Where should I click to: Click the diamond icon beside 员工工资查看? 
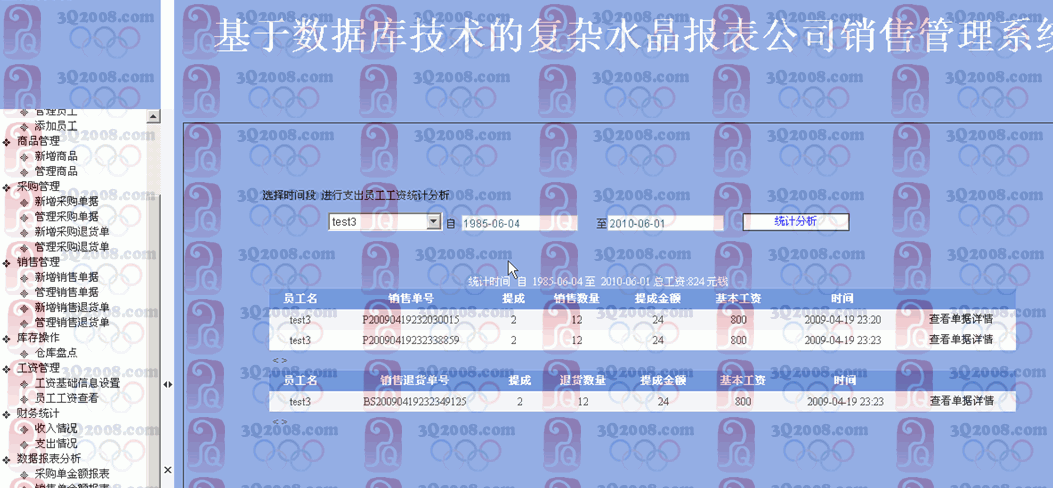(x=25, y=399)
